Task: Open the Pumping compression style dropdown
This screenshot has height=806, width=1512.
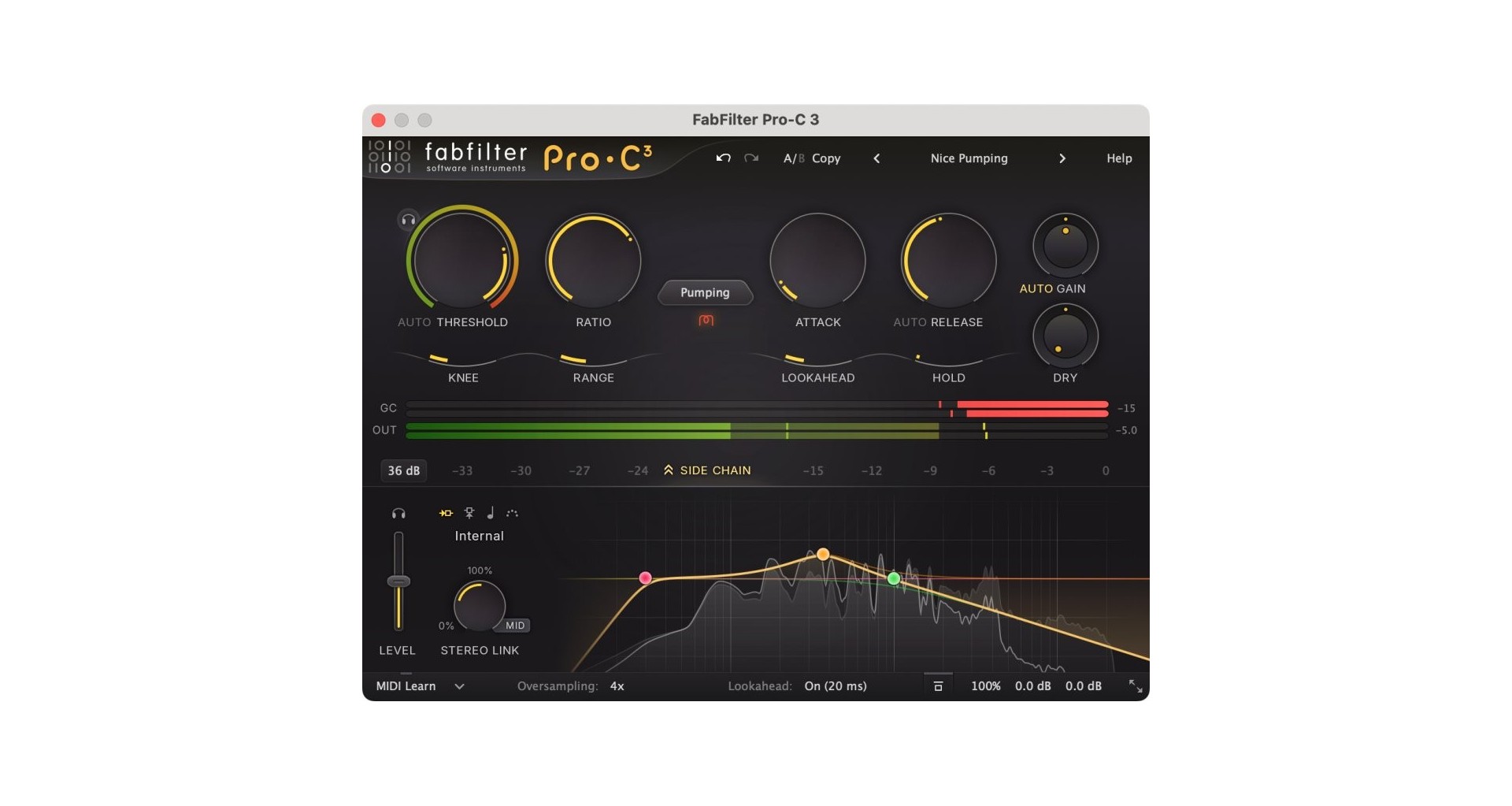Action: click(705, 292)
